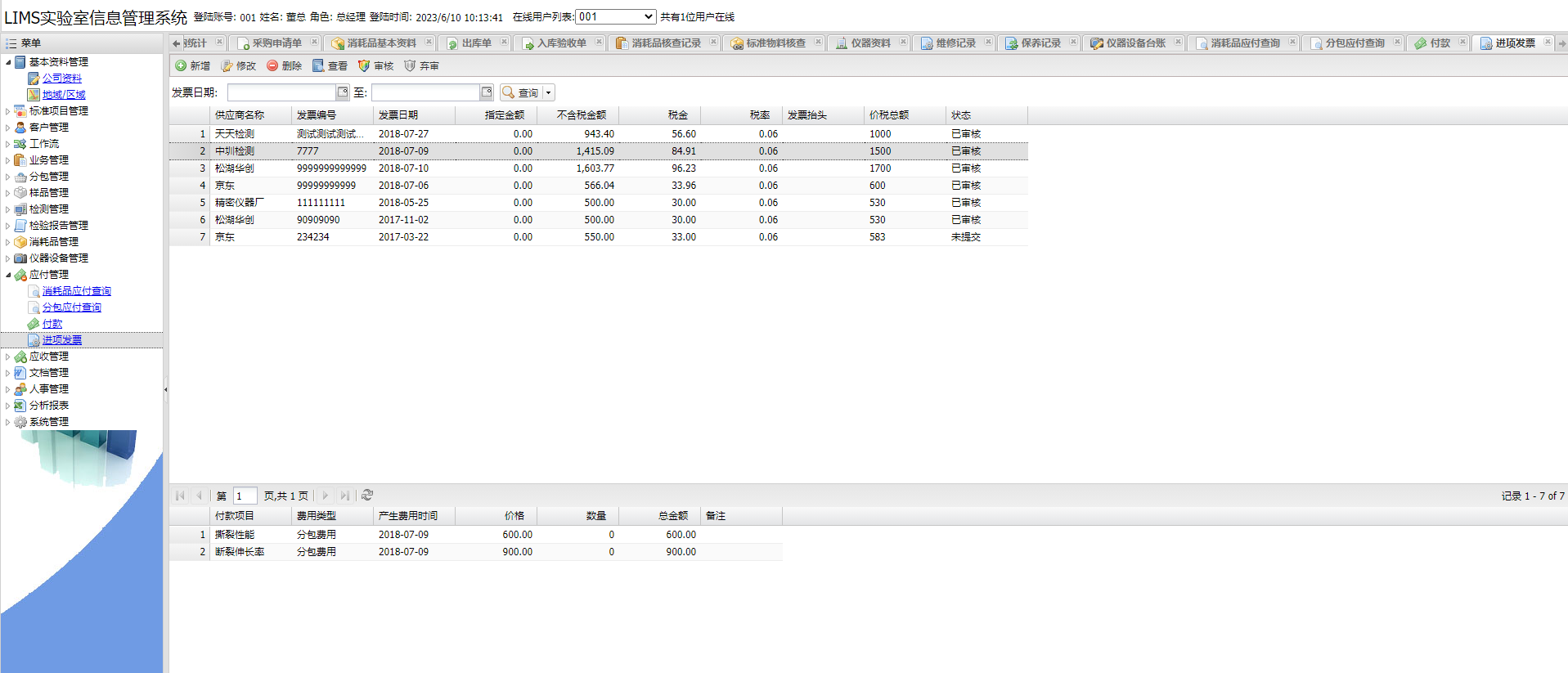Click the refresh icon in the pager
Screen dimensions: 1568x673
click(367, 495)
